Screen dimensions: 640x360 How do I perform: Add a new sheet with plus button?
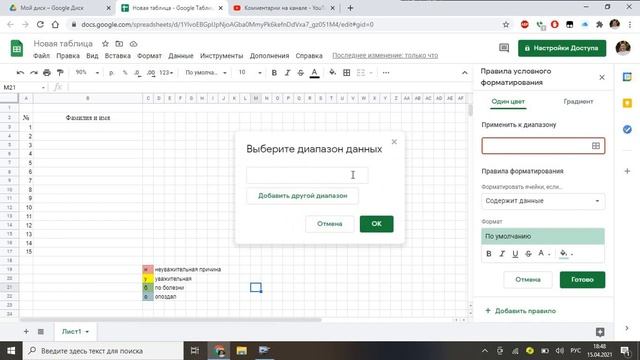coord(26,331)
